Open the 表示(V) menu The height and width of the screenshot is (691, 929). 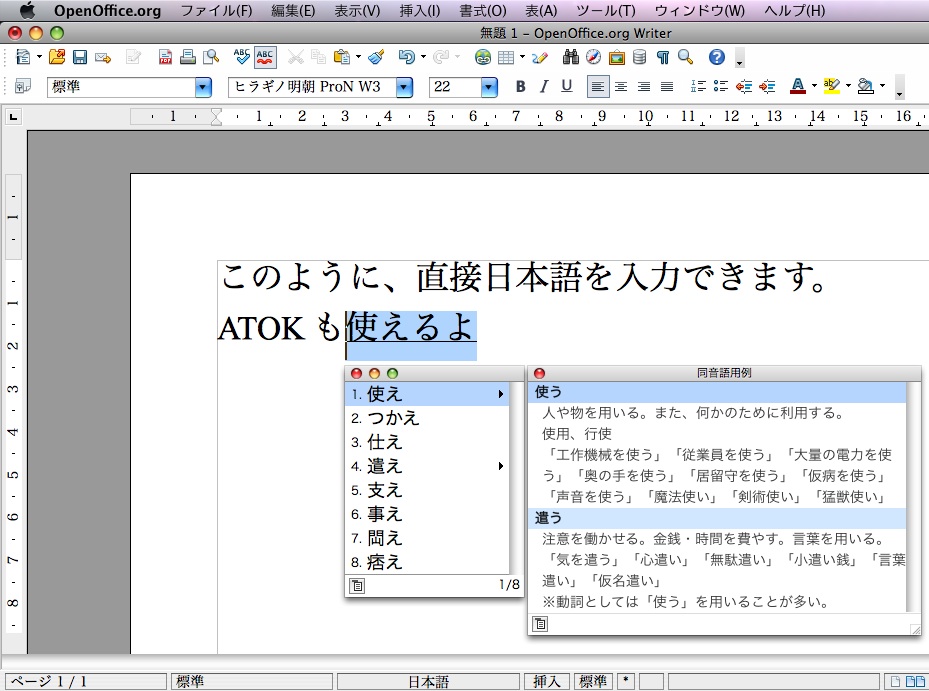pos(357,11)
